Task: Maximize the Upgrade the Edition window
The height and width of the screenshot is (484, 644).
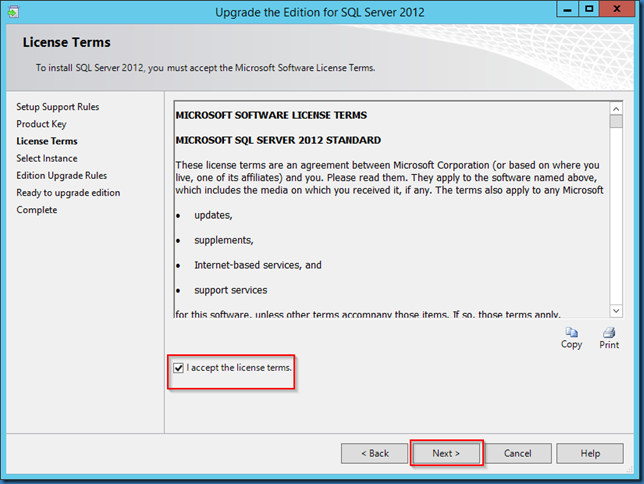Action: 589,9
